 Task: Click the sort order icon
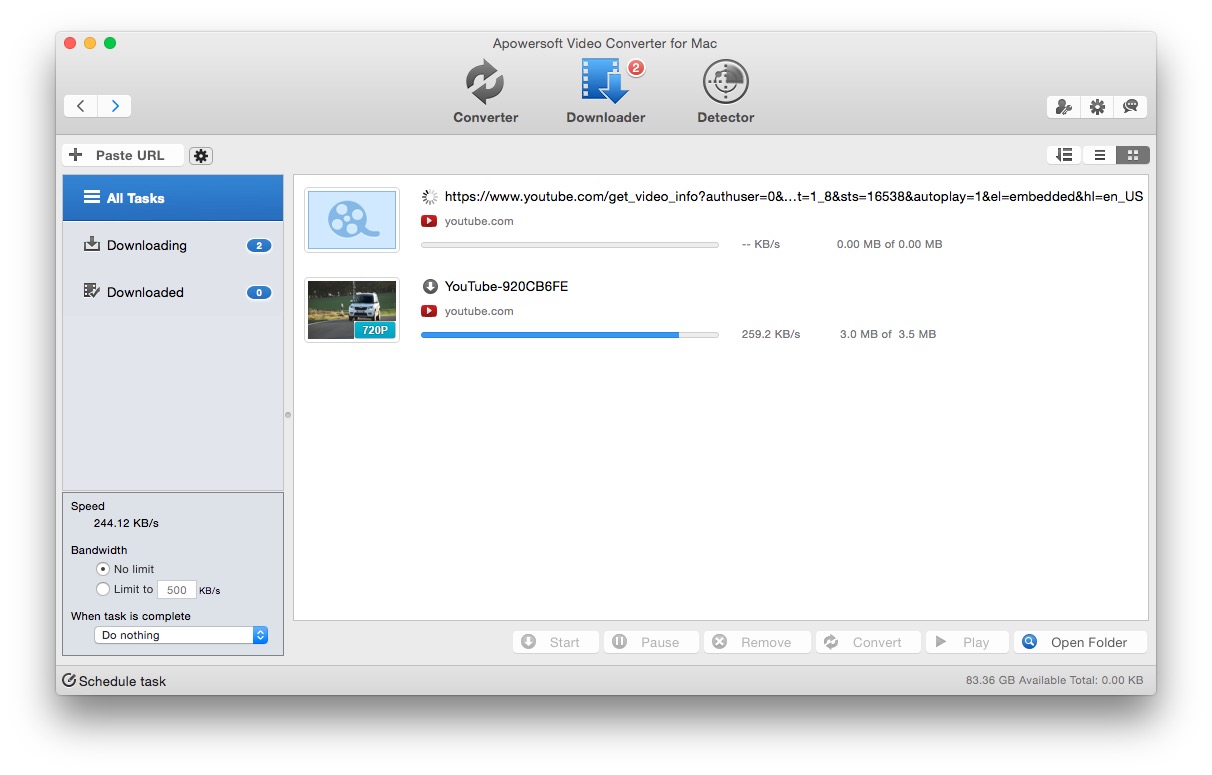[x=1065, y=155]
